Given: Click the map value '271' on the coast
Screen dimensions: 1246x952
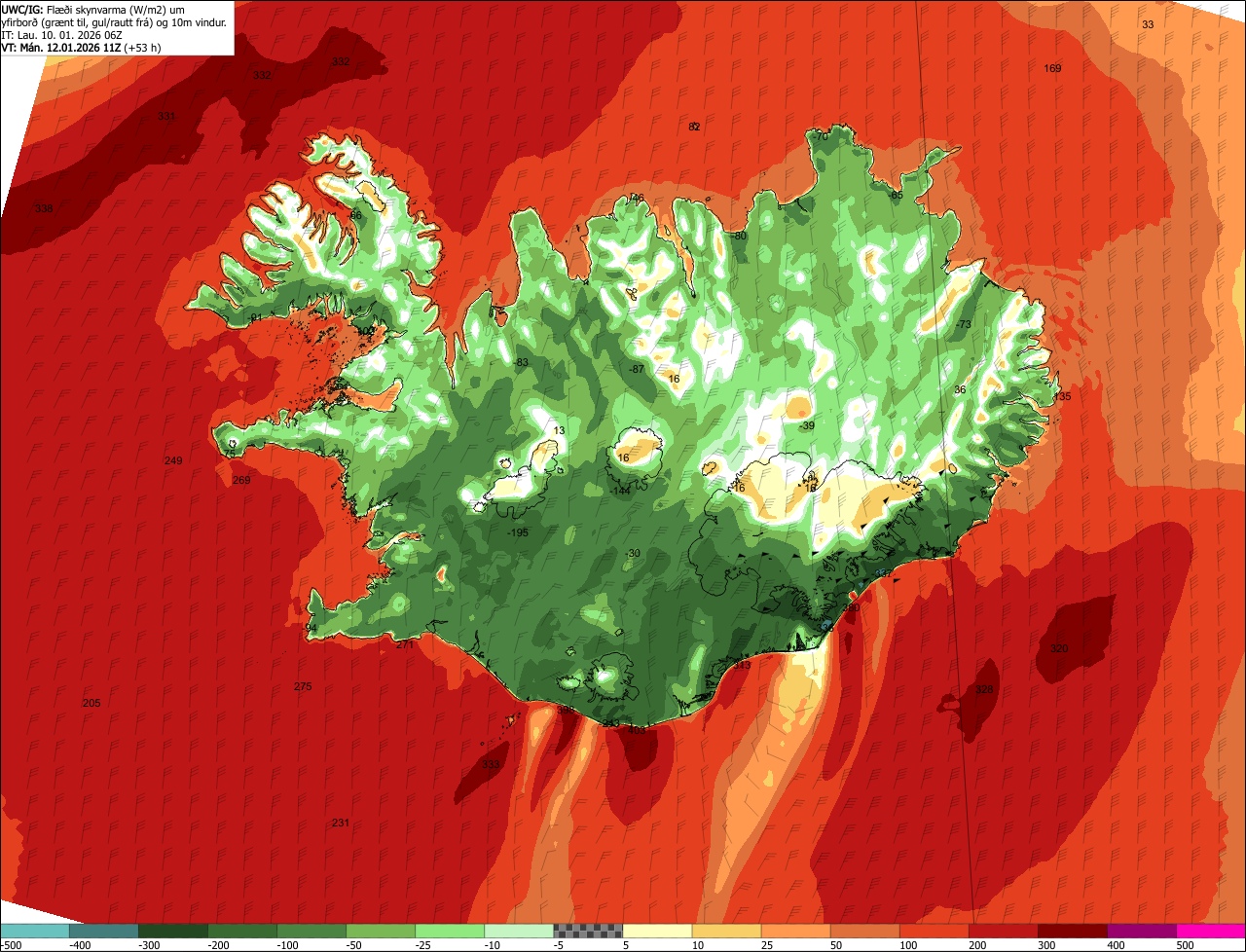Looking at the screenshot, I should (x=405, y=645).
